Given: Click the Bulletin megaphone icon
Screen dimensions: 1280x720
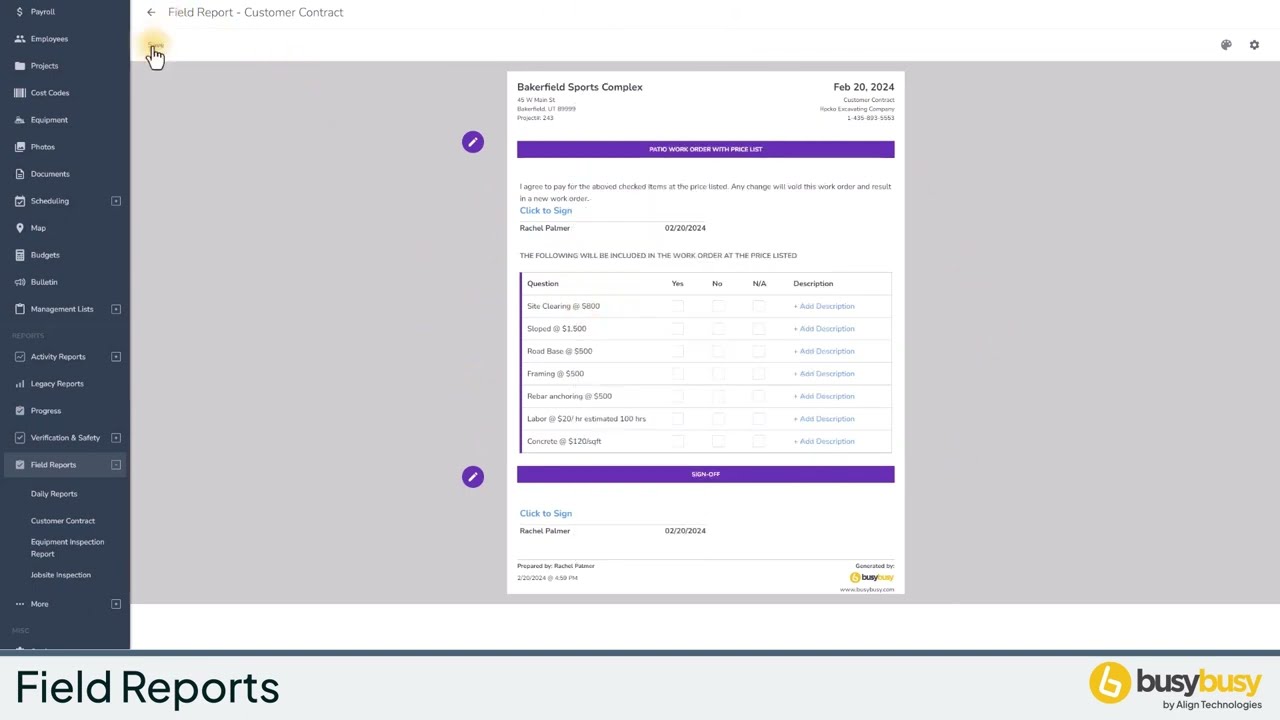Looking at the screenshot, I should pyautogui.click(x=19, y=282).
